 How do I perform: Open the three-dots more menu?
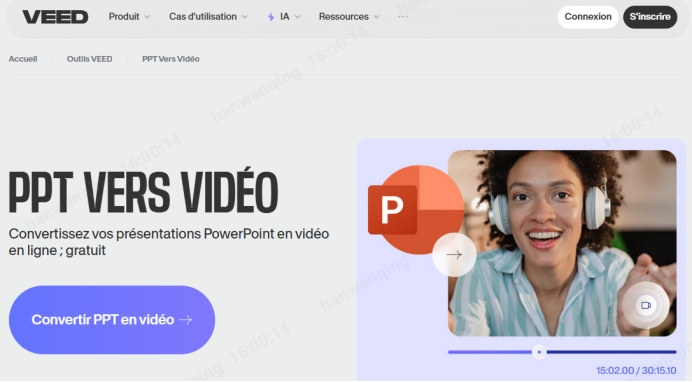[403, 17]
